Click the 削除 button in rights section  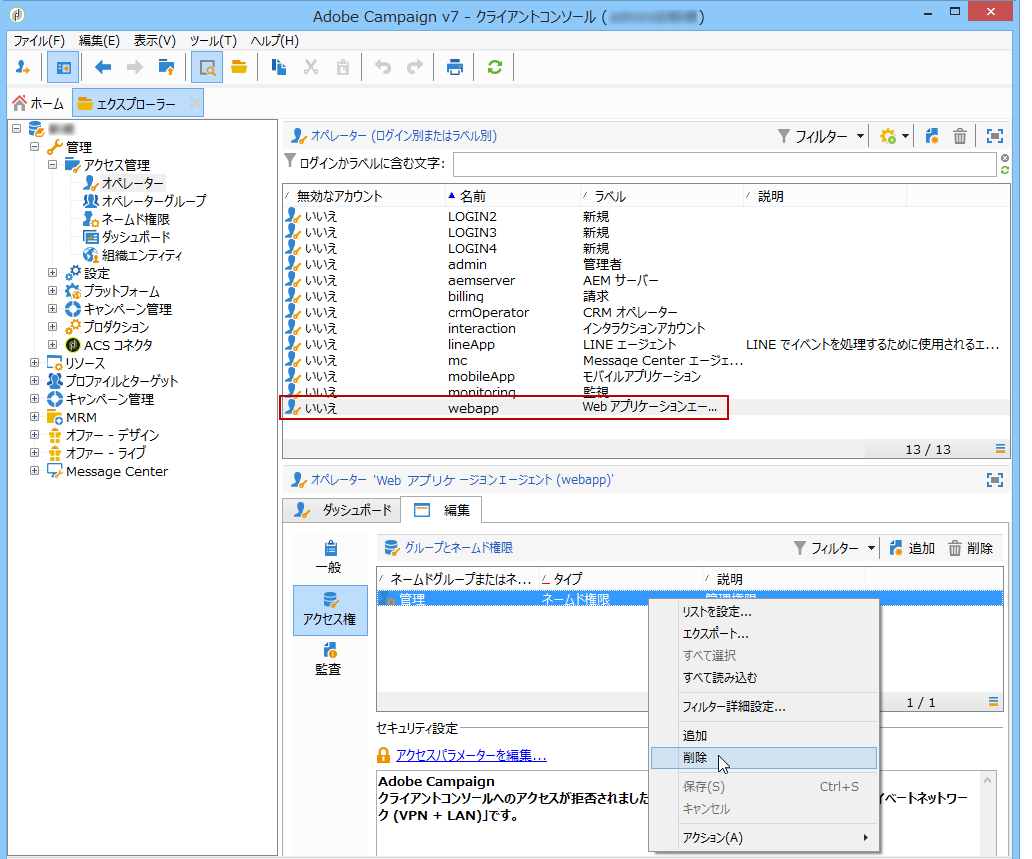coord(970,548)
